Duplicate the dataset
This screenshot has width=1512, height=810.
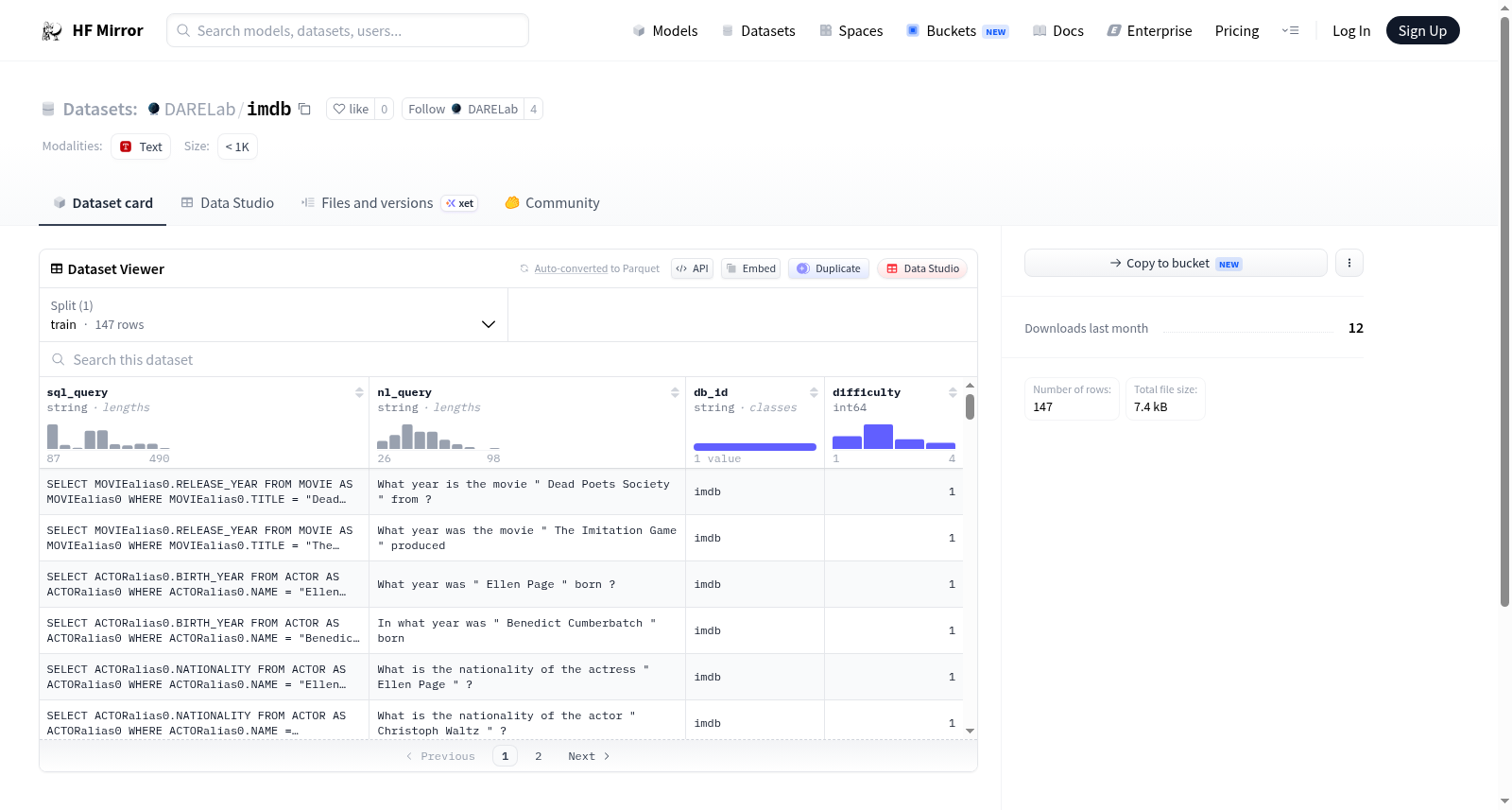click(829, 268)
